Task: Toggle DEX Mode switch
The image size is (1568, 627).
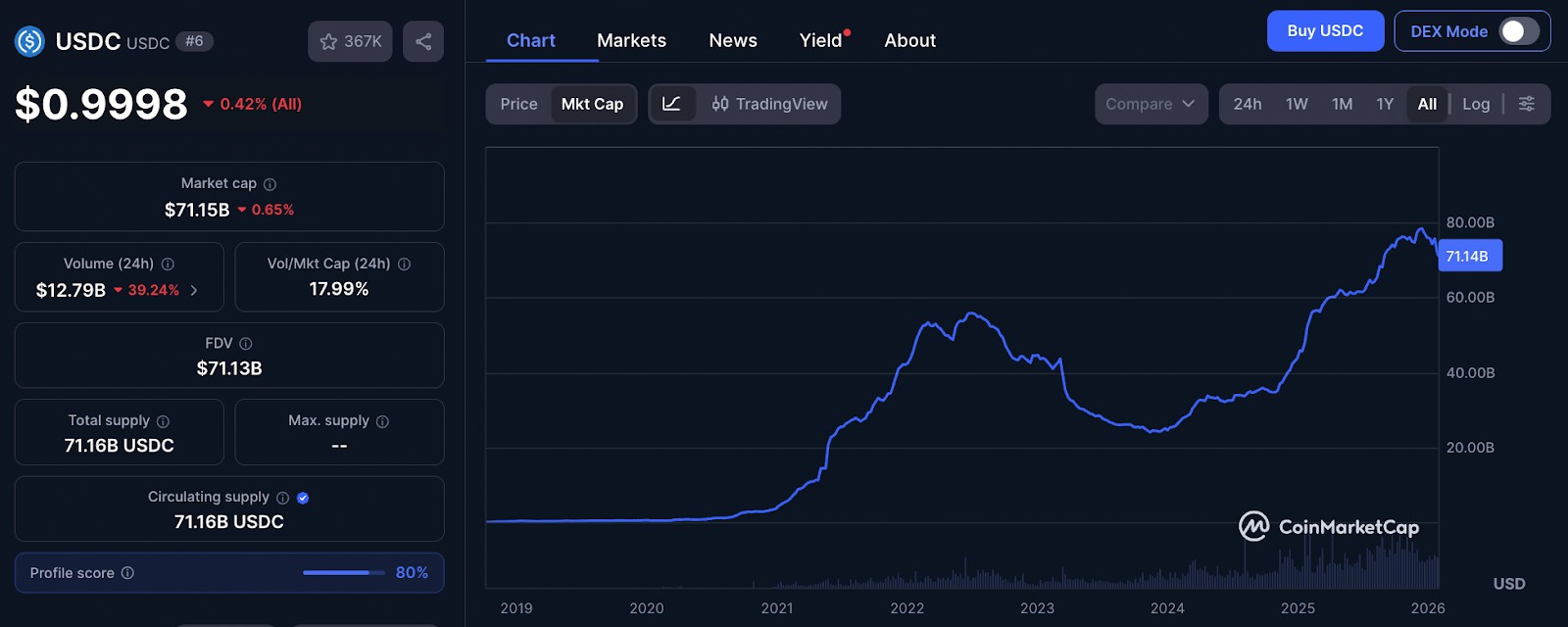Action: pos(1519,31)
